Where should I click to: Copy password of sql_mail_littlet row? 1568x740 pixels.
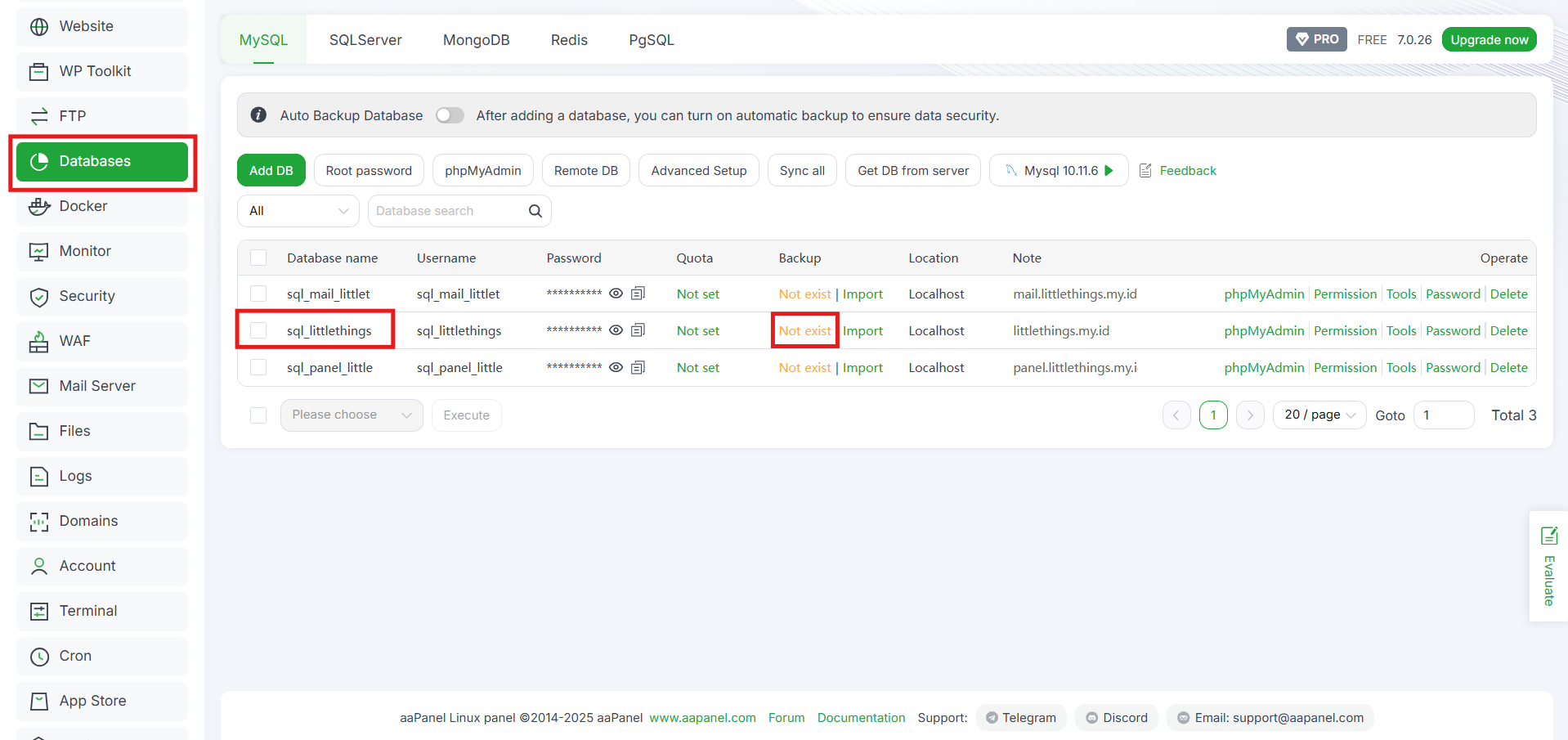[x=638, y=294]
